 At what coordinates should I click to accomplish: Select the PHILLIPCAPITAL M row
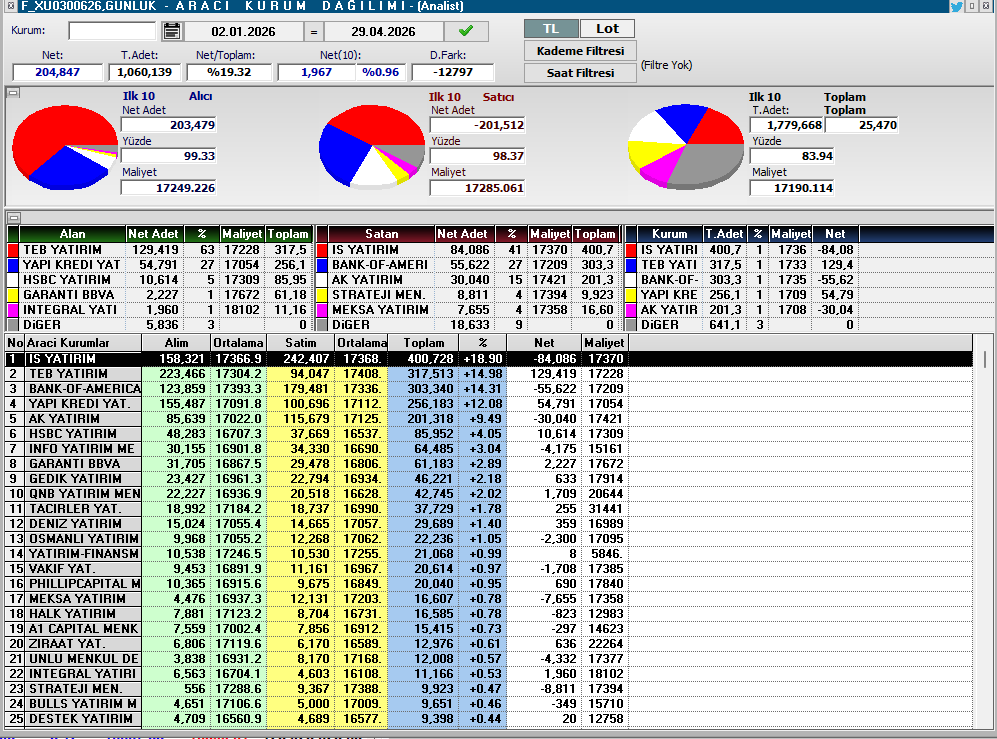pyautogui.click(x=488, y=584)
